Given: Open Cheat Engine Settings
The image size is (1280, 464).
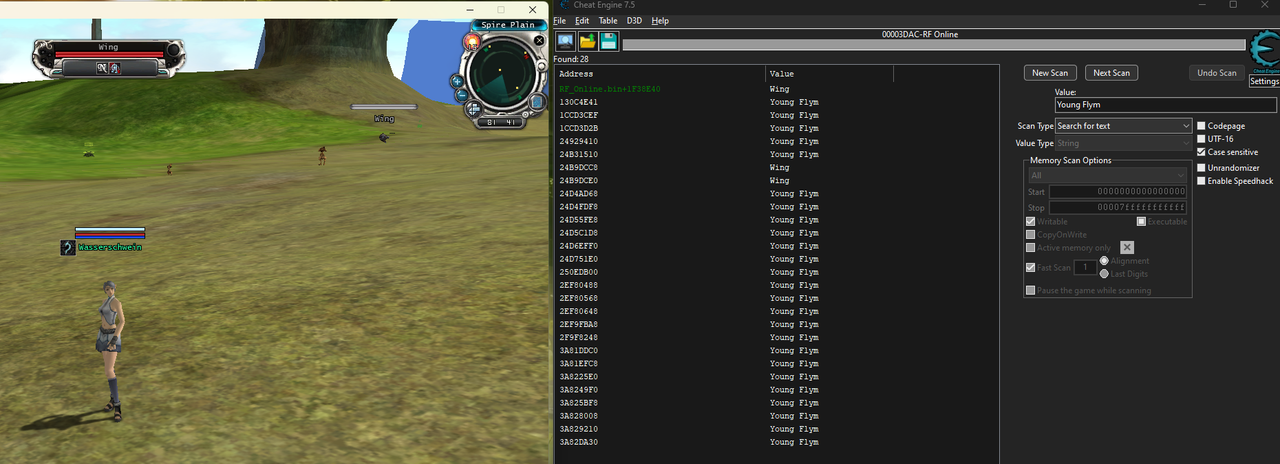Looking at the screenshot, I should (x=1264, y=82).
